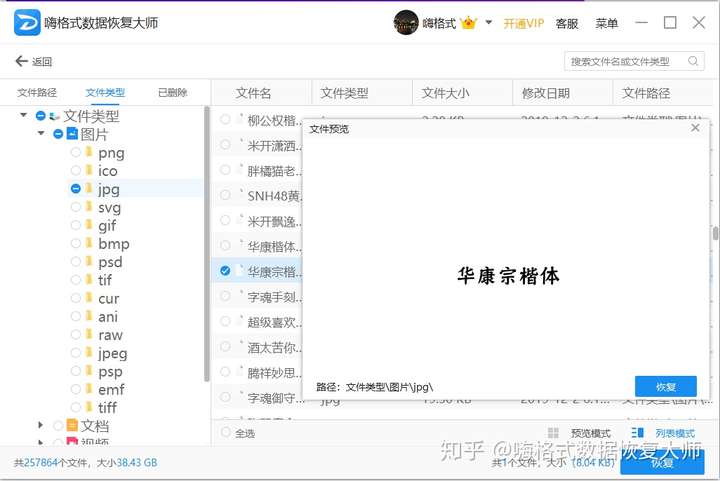Click the raw folder icon
This screenshot has height=481, width=720.
pyautogui.click(x=89, y=334)
